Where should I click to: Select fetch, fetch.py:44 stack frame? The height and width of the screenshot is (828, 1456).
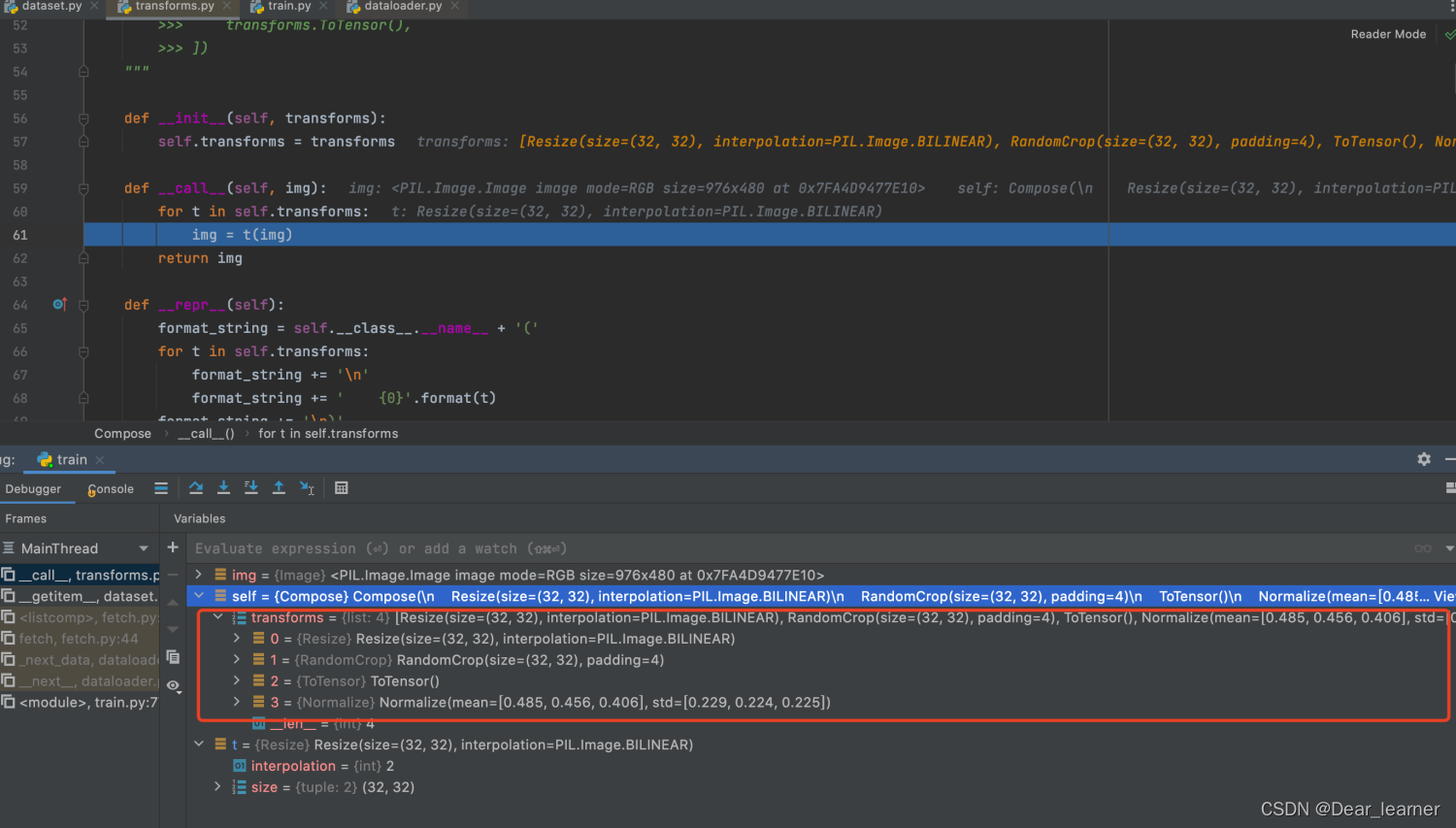(80, 639)
